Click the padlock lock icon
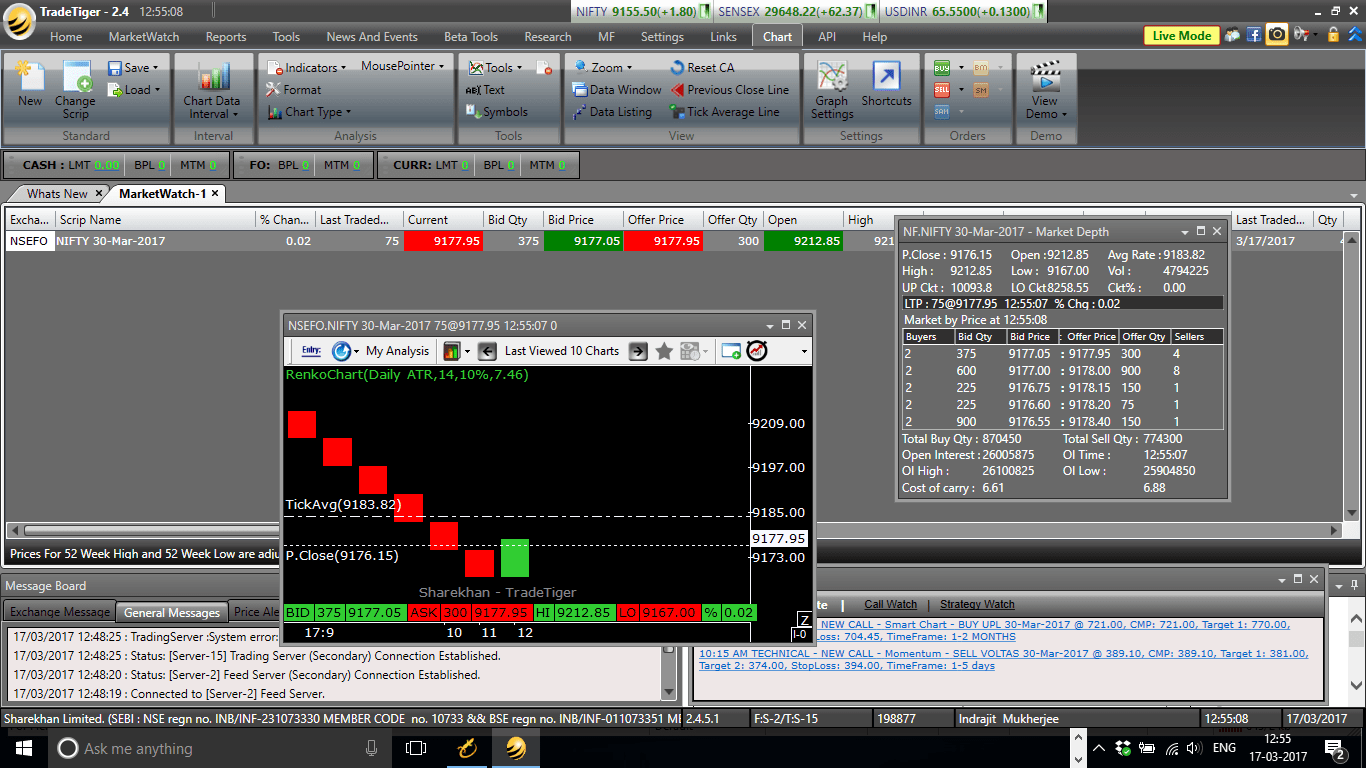 [x=1332, y=34]
